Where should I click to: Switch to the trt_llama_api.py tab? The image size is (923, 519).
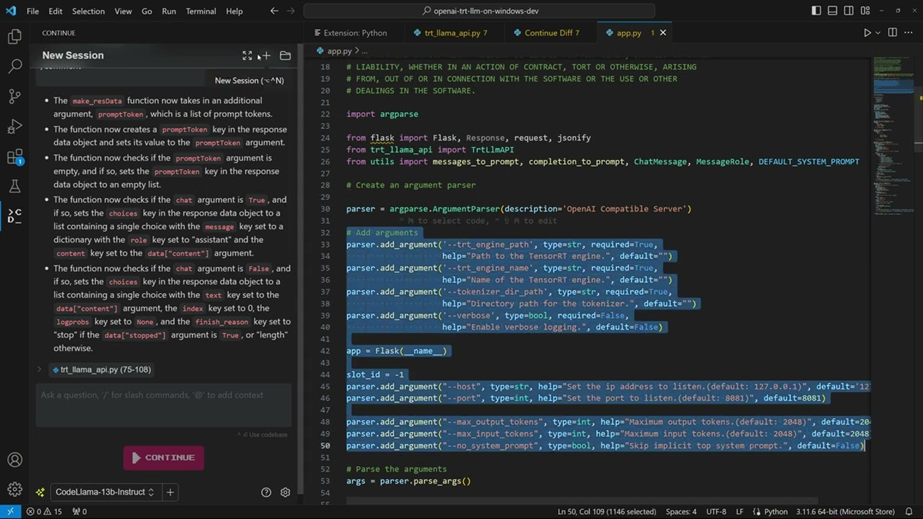tap(450, 33)
